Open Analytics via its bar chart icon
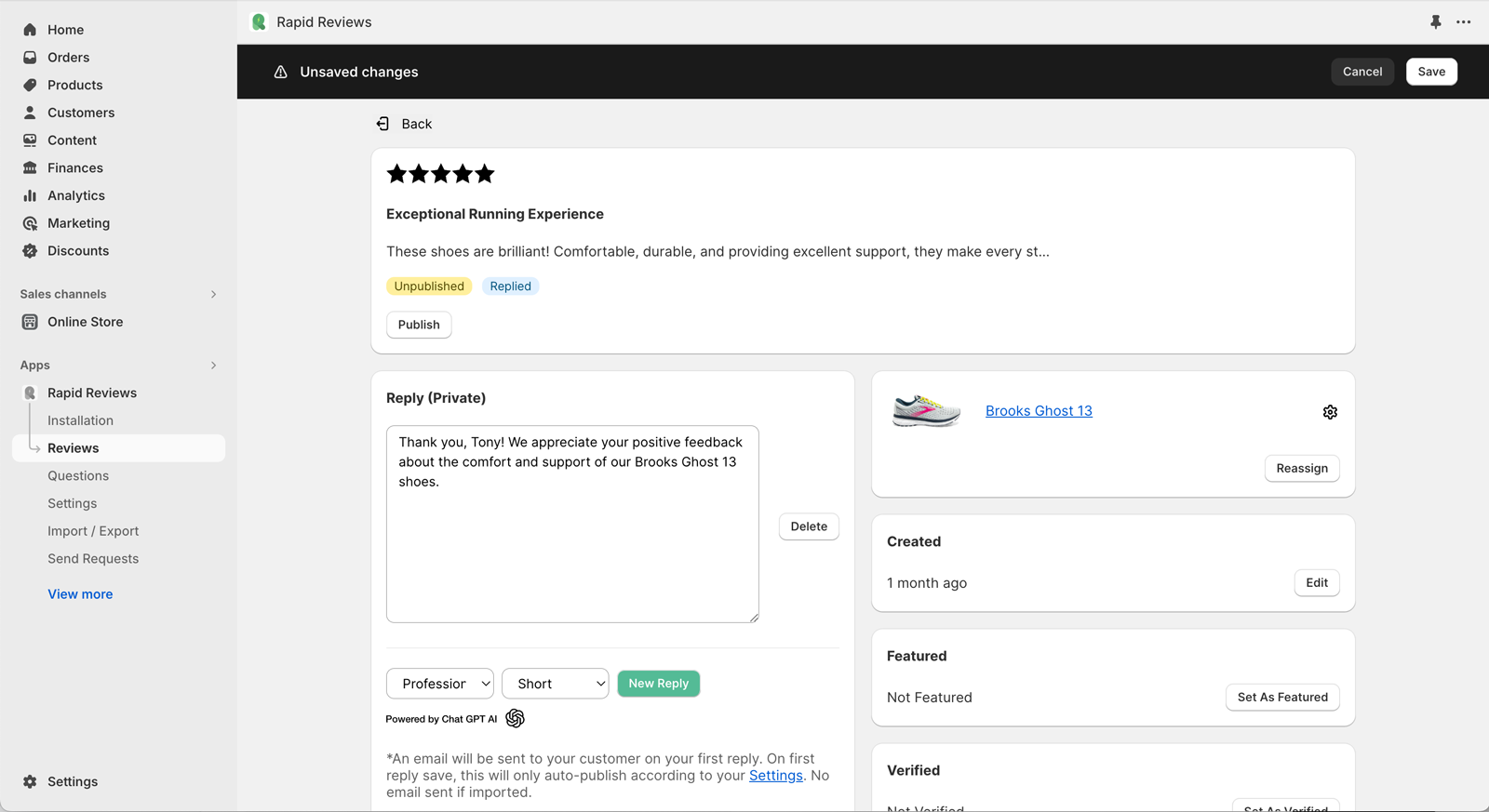Viewport: 1489px width, 812px height. [x=30, y=195]
